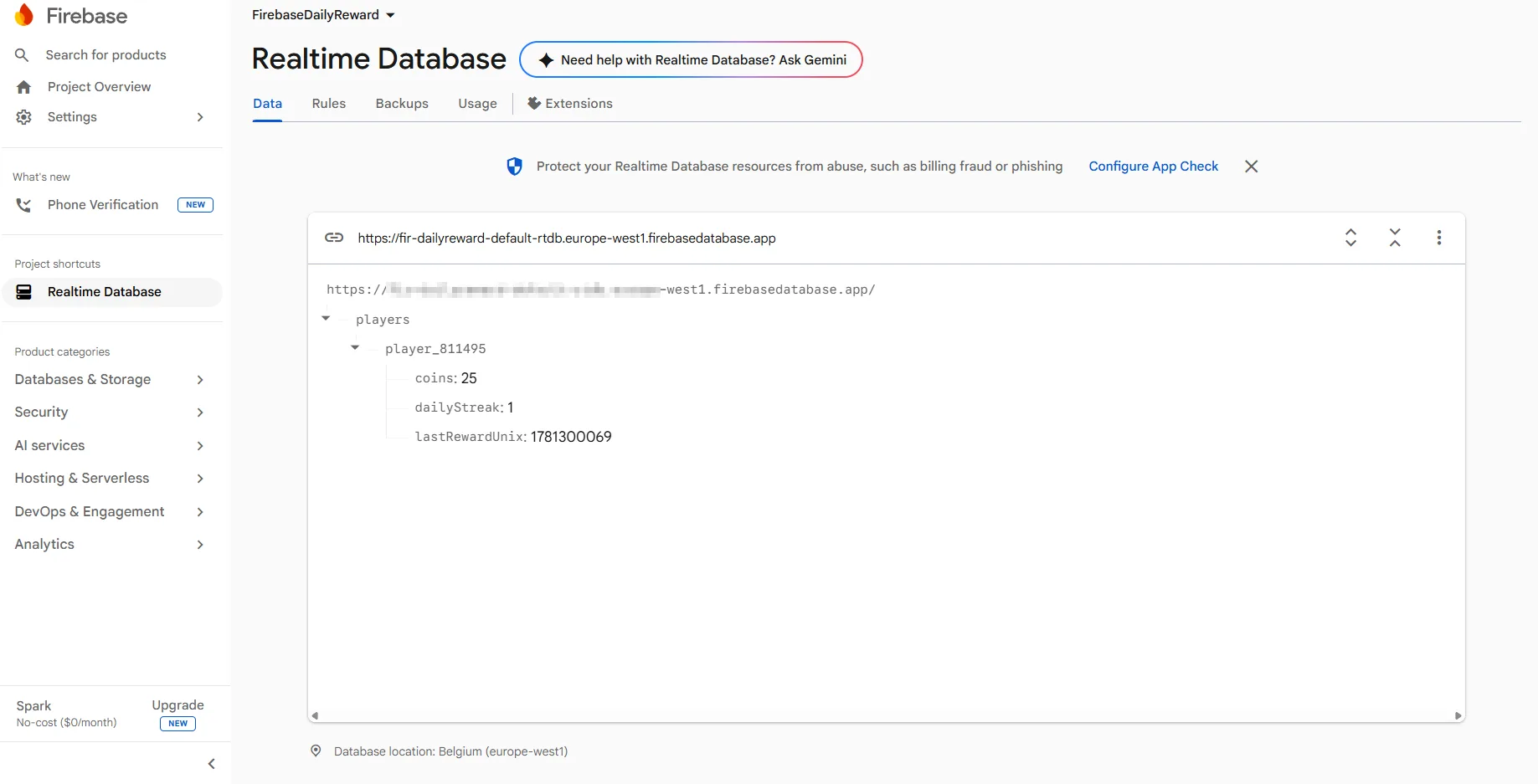Screen dimensions: 1538x784
Task: Click the App Check shield icon
Action: point(514,167)
